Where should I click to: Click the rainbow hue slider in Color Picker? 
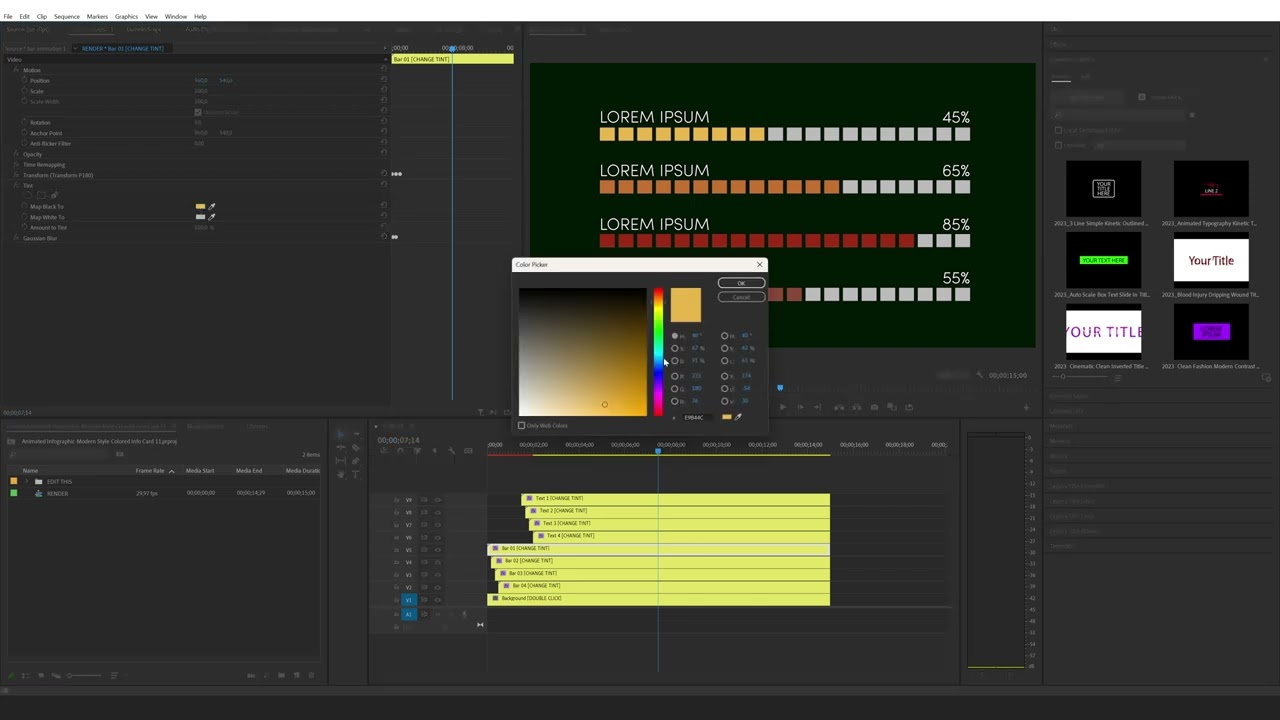click(658, 352)
